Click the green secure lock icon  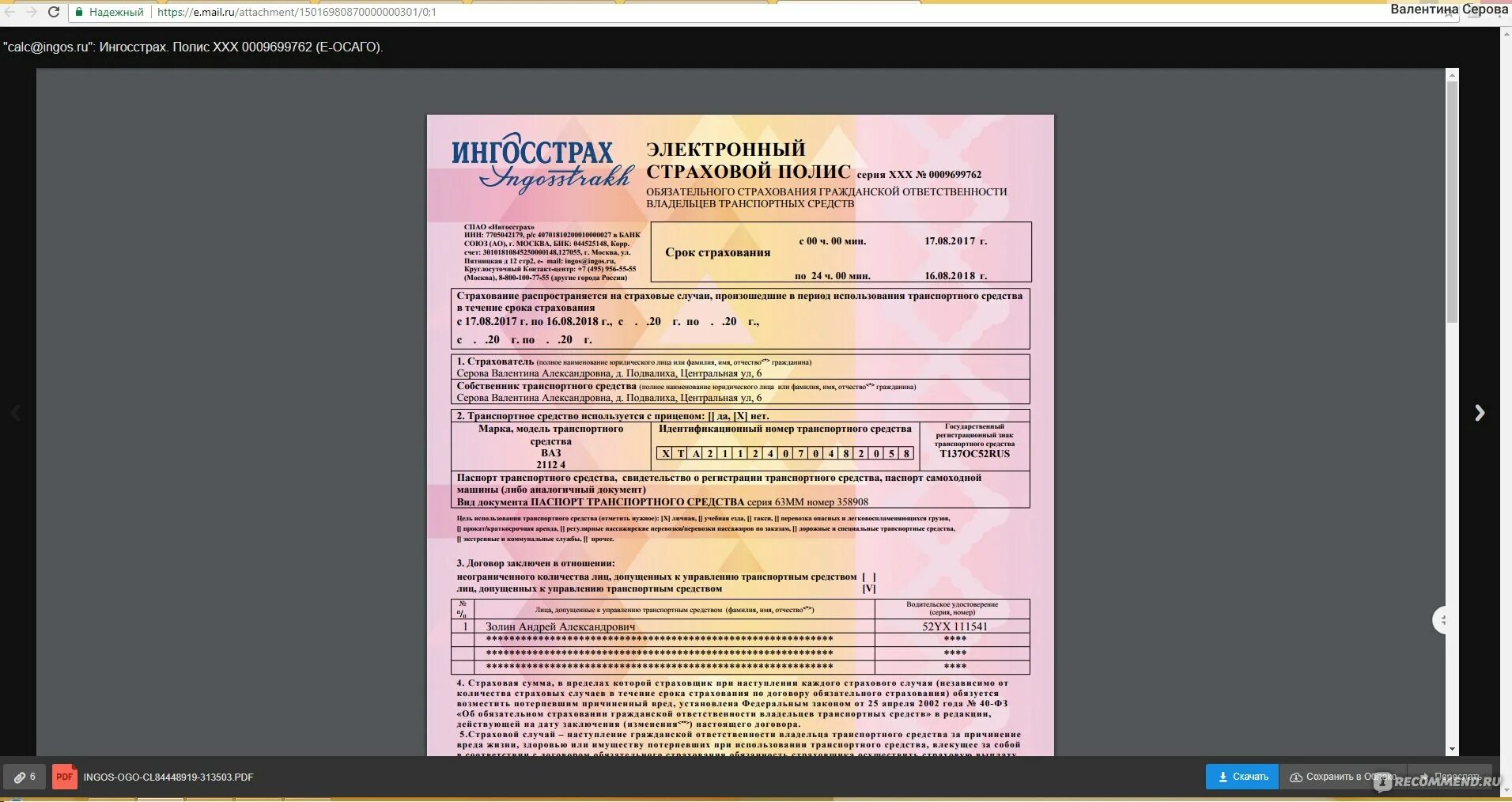tap(79, 12)
